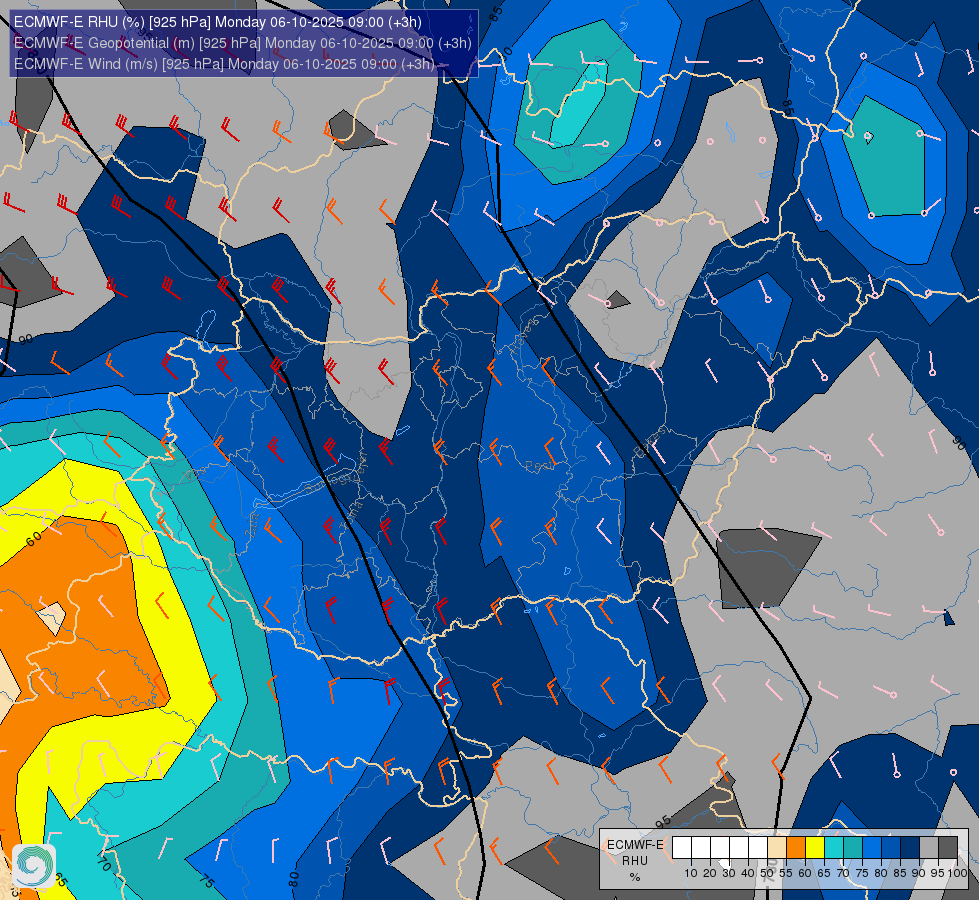979x900 pixels.
Task: Pick the orange 55-60 legend swatch
Action: [796, 847]
